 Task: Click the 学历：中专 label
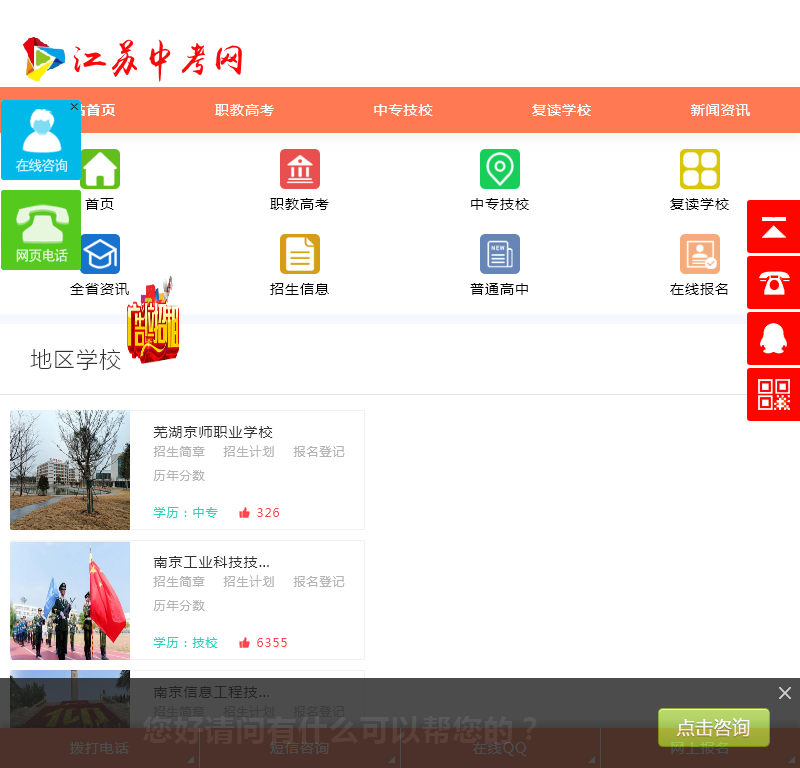click(185, 513)
